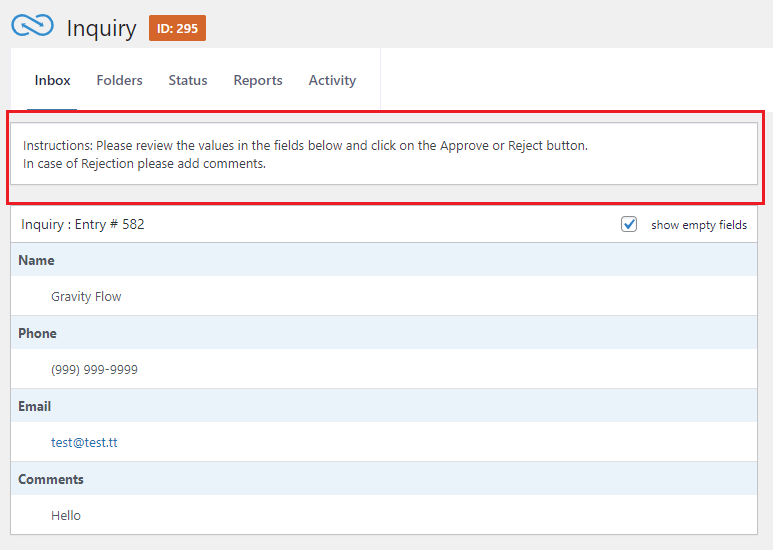Click the 'Gravity Flow' name value

coord(86,296)
